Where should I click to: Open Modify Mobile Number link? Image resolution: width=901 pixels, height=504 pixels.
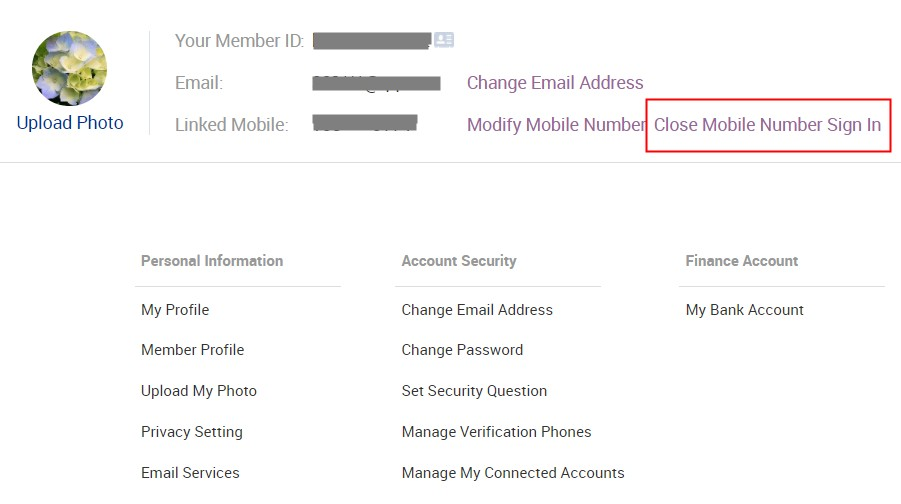(556, 125)
